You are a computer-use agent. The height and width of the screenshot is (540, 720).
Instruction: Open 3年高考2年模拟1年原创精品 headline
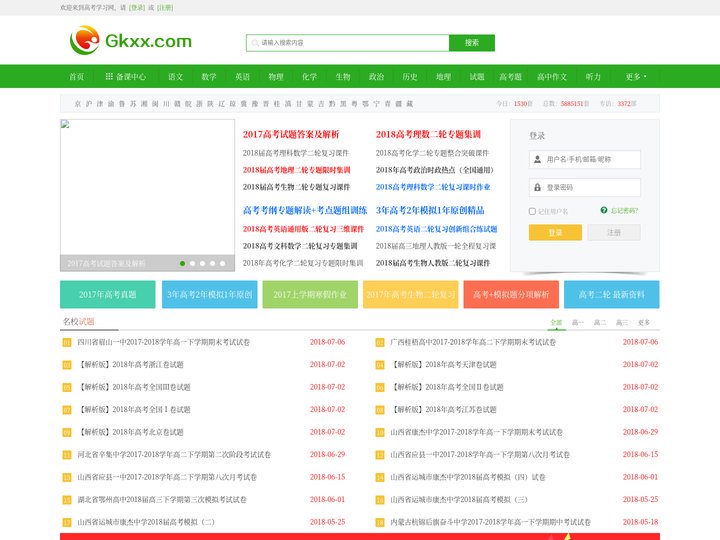coord(430,210)
